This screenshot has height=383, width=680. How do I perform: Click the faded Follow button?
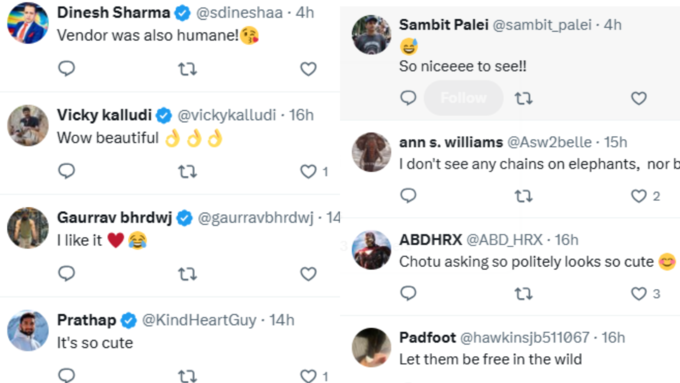(464, 98)
